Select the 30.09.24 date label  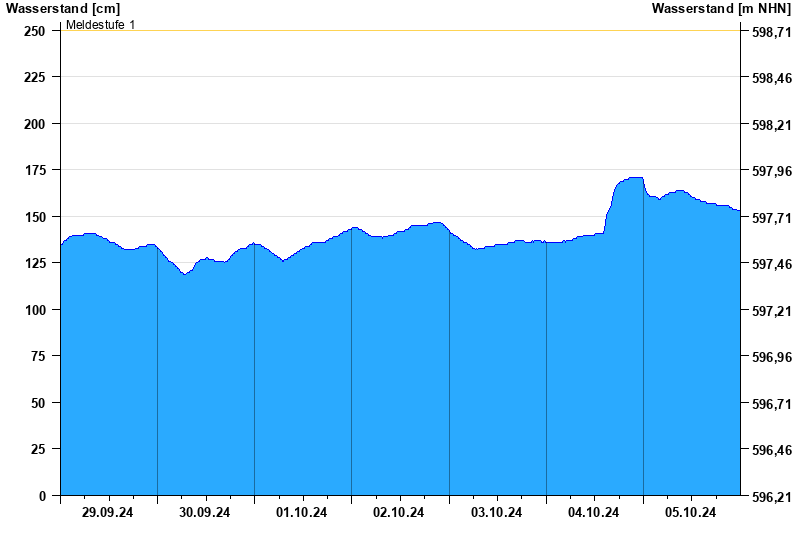[x=205, y=513]
